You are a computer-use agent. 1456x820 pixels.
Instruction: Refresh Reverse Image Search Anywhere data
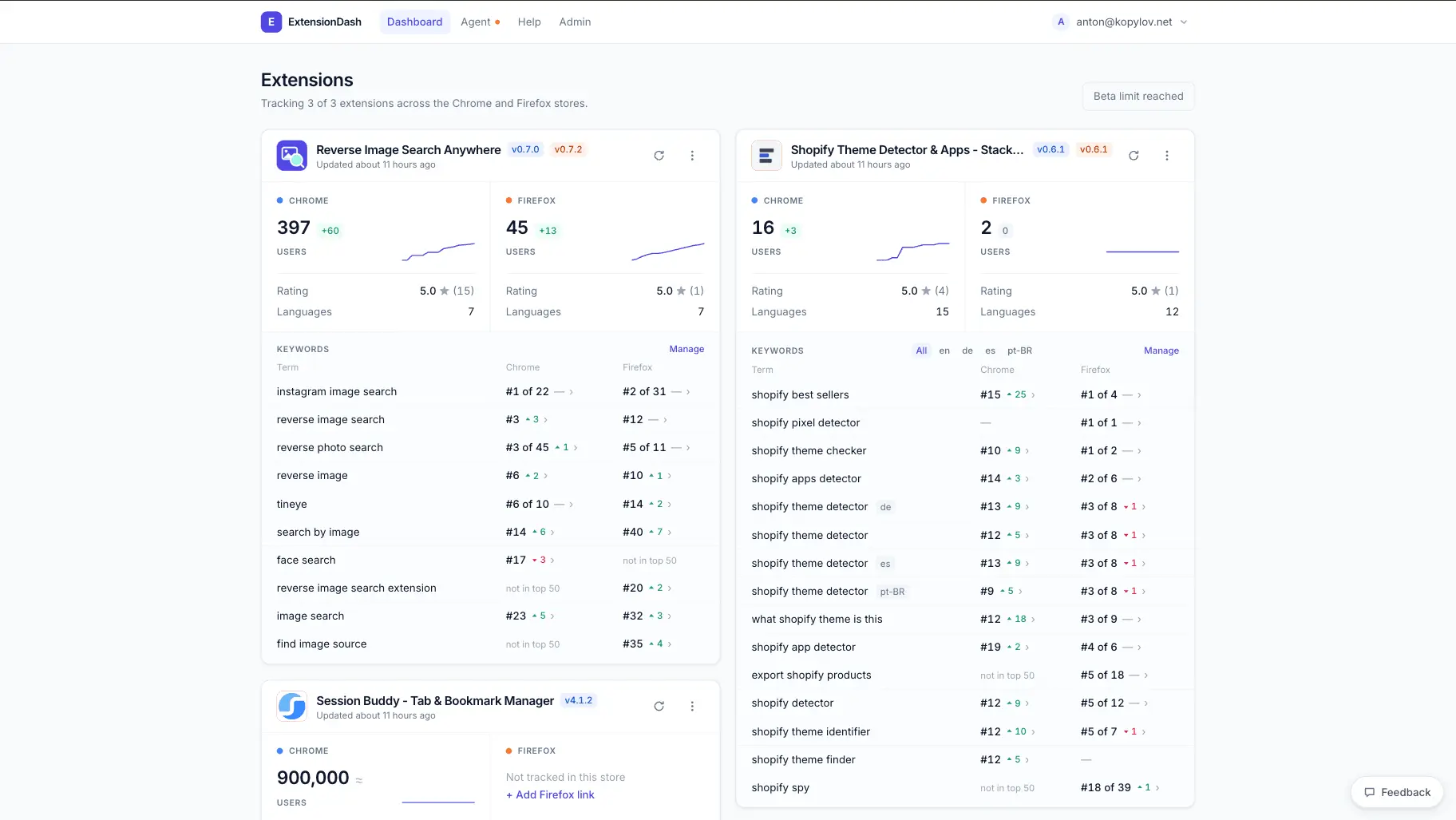(x=659, y=156)
